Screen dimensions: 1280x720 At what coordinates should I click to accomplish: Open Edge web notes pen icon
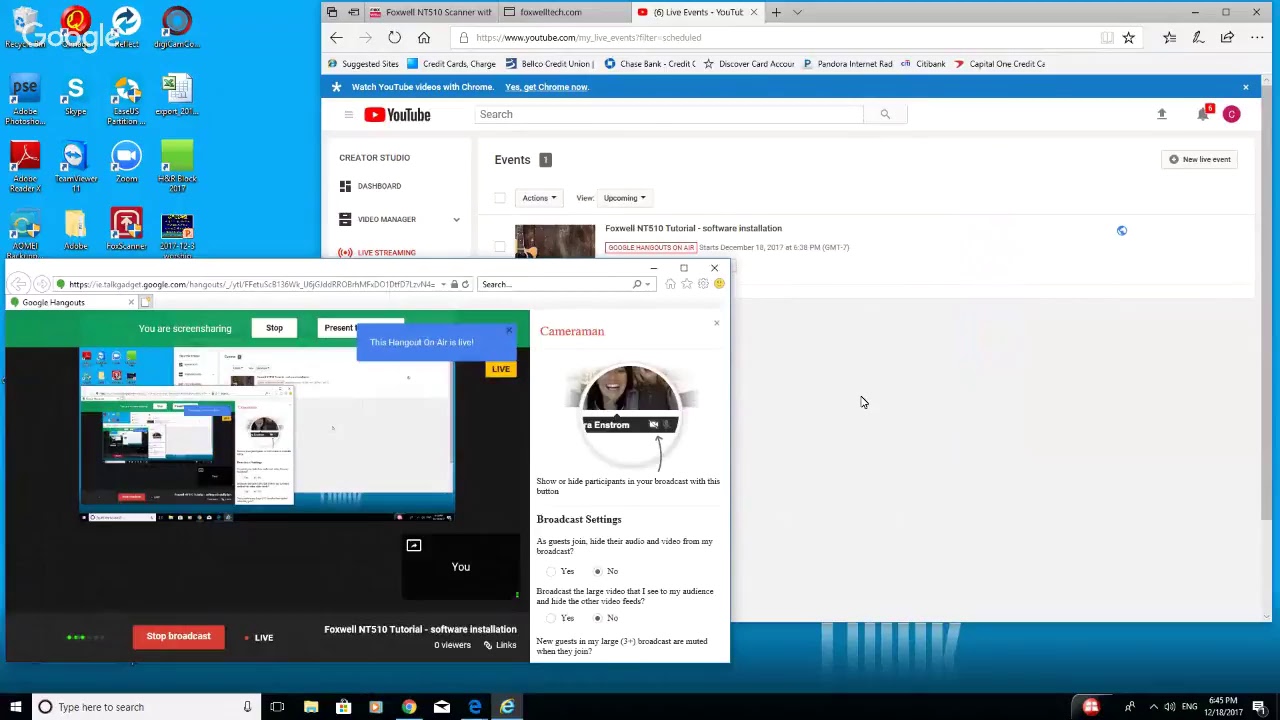[1198, 38]
